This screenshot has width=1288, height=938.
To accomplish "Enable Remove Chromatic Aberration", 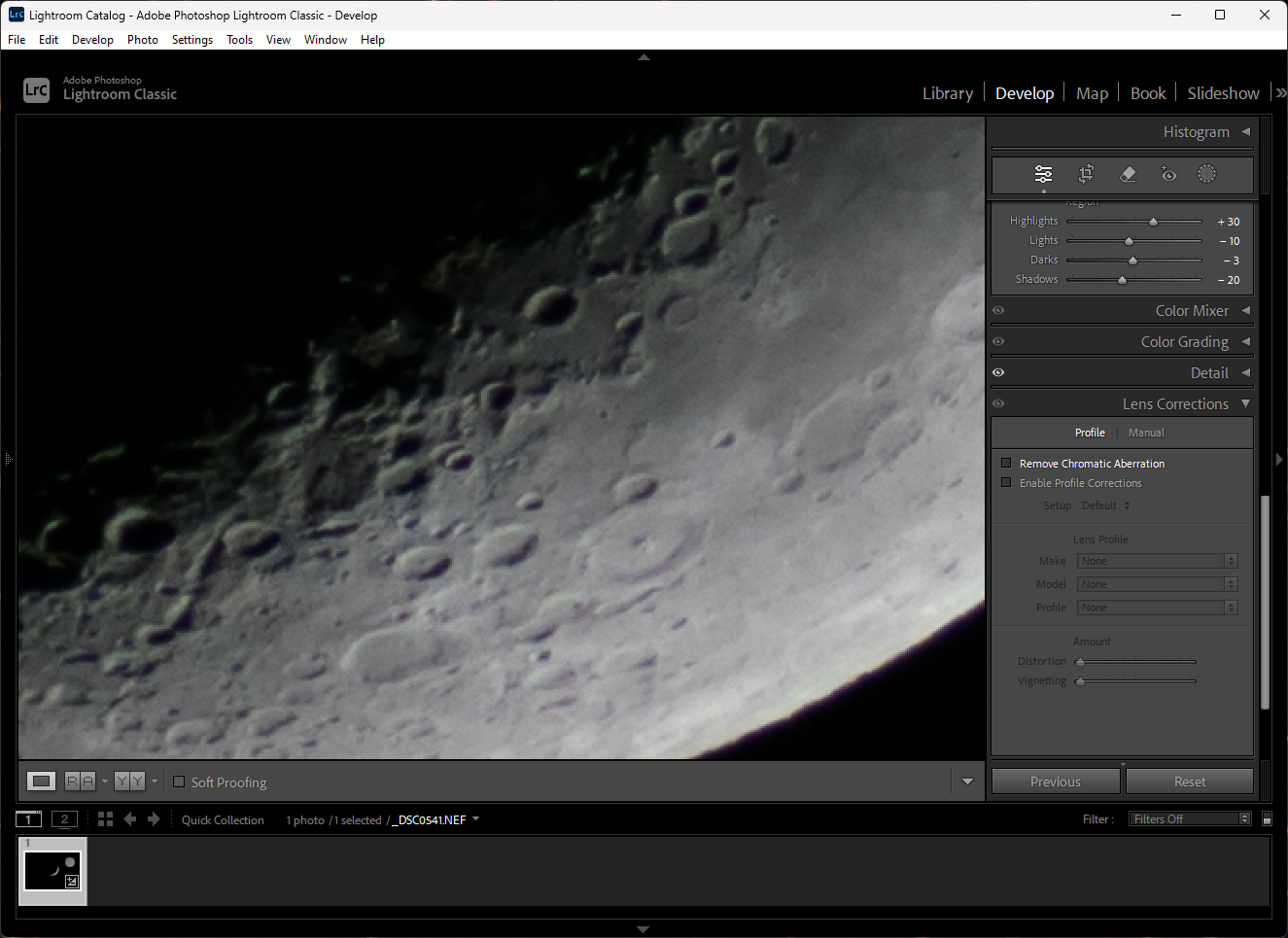I will [1006, 463].
